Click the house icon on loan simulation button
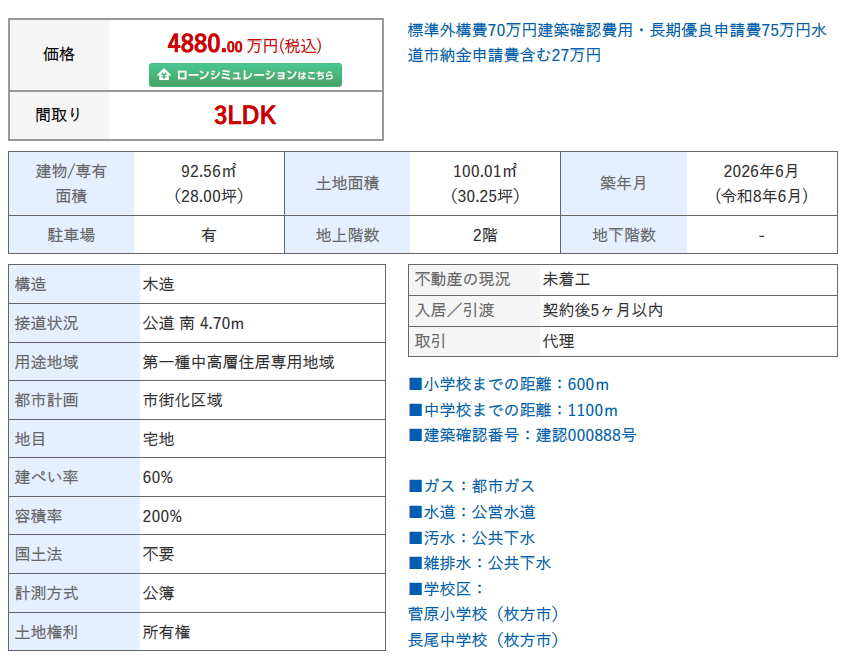849x665 pixels. (163, 76)
